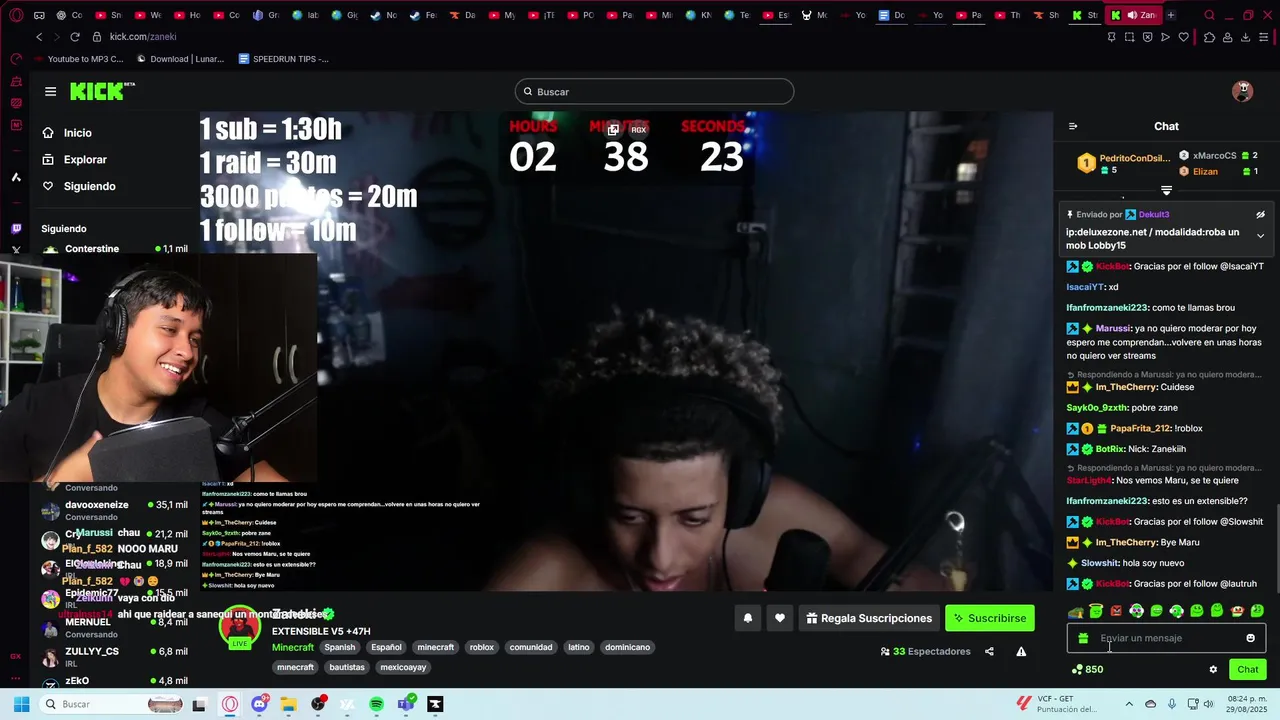Image resolution: width=1280 pixels, height=720 pixels.
Task: Open xMarcoCS leaderboard entry
Action: pyautogui.click(x=1217, y=156)
